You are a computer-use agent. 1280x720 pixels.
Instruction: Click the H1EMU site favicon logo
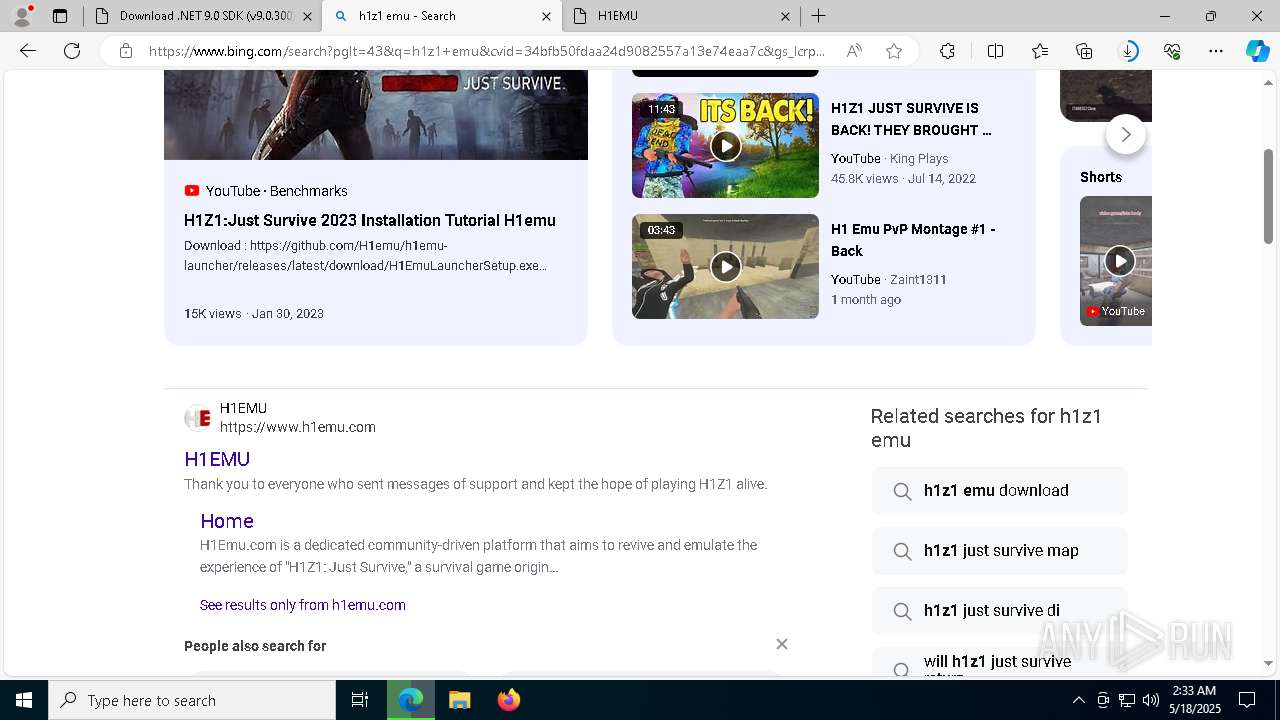(x=198, y=418)
